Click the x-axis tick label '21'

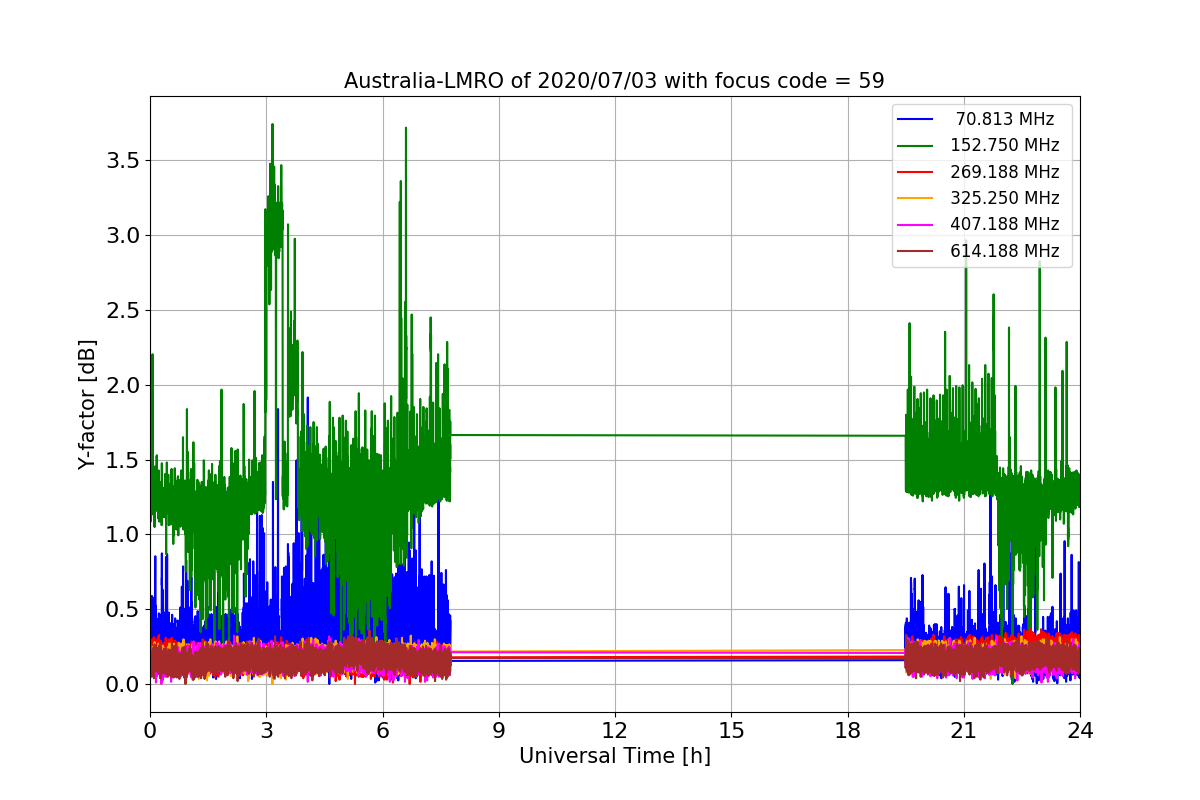click(964, 730)
